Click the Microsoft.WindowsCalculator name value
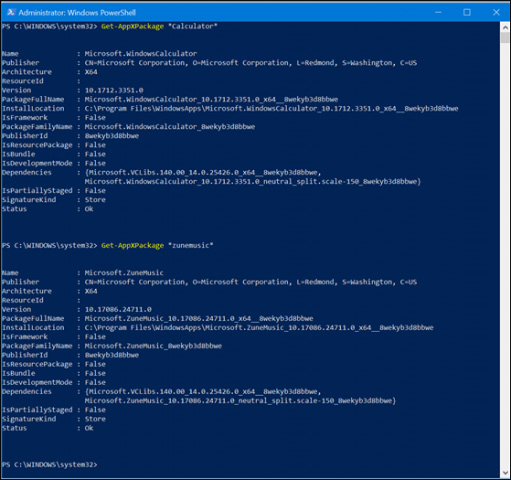 [x=141, y=54]
